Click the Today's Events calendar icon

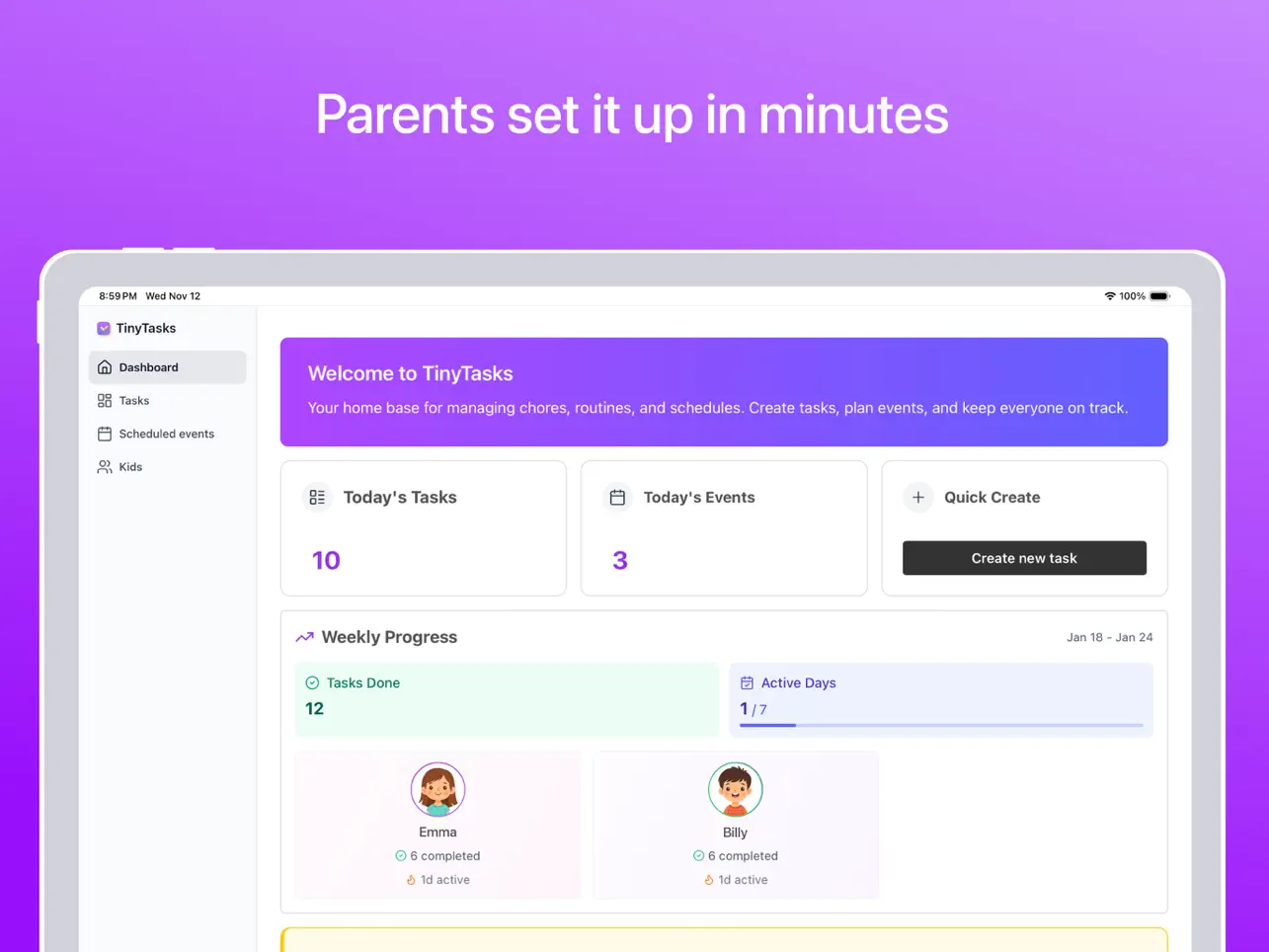(617, 498)
